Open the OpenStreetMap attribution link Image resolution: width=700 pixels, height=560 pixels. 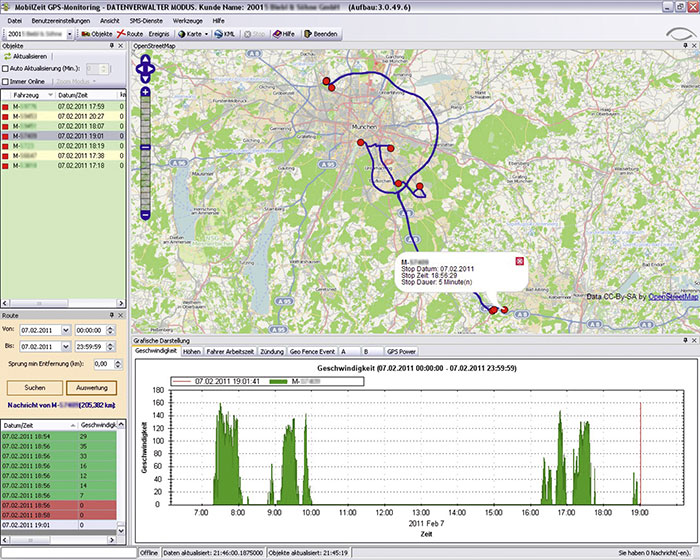click(x=673, y=297)
